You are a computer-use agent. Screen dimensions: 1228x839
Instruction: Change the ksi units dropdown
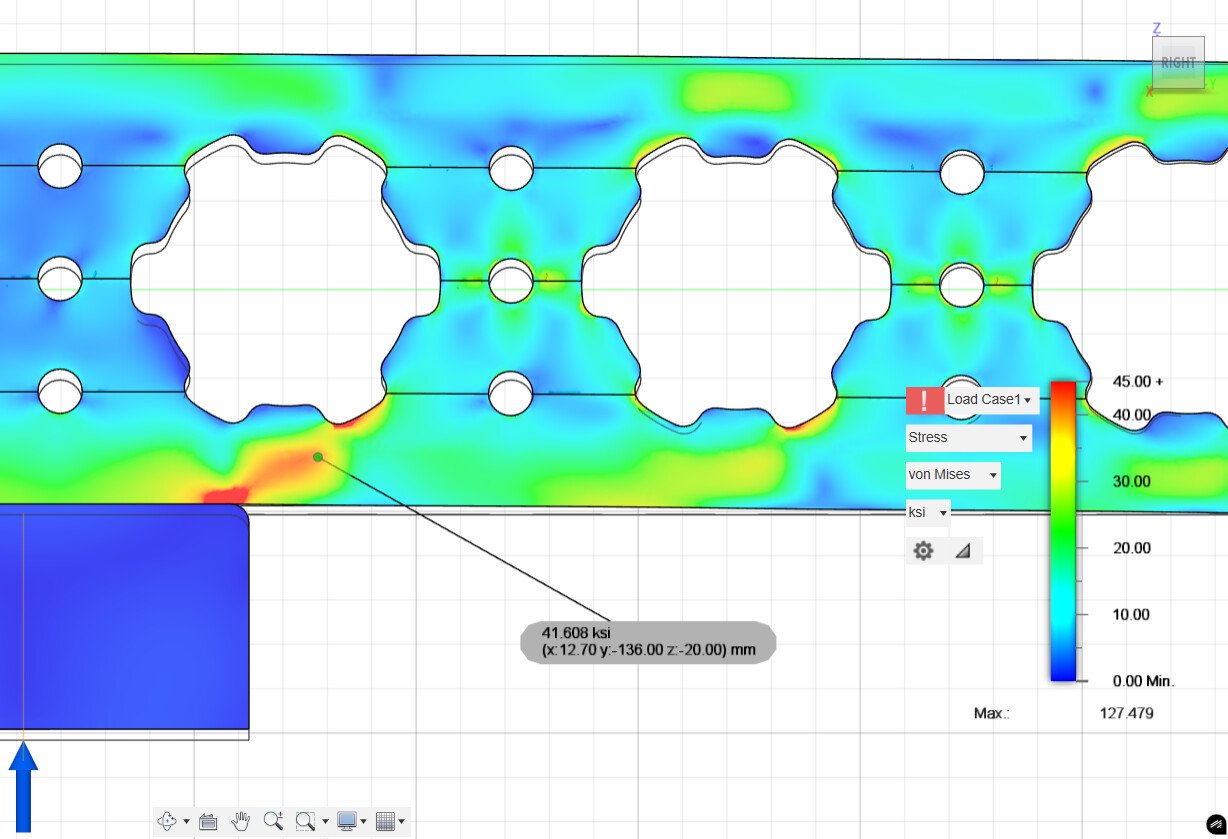928,512
